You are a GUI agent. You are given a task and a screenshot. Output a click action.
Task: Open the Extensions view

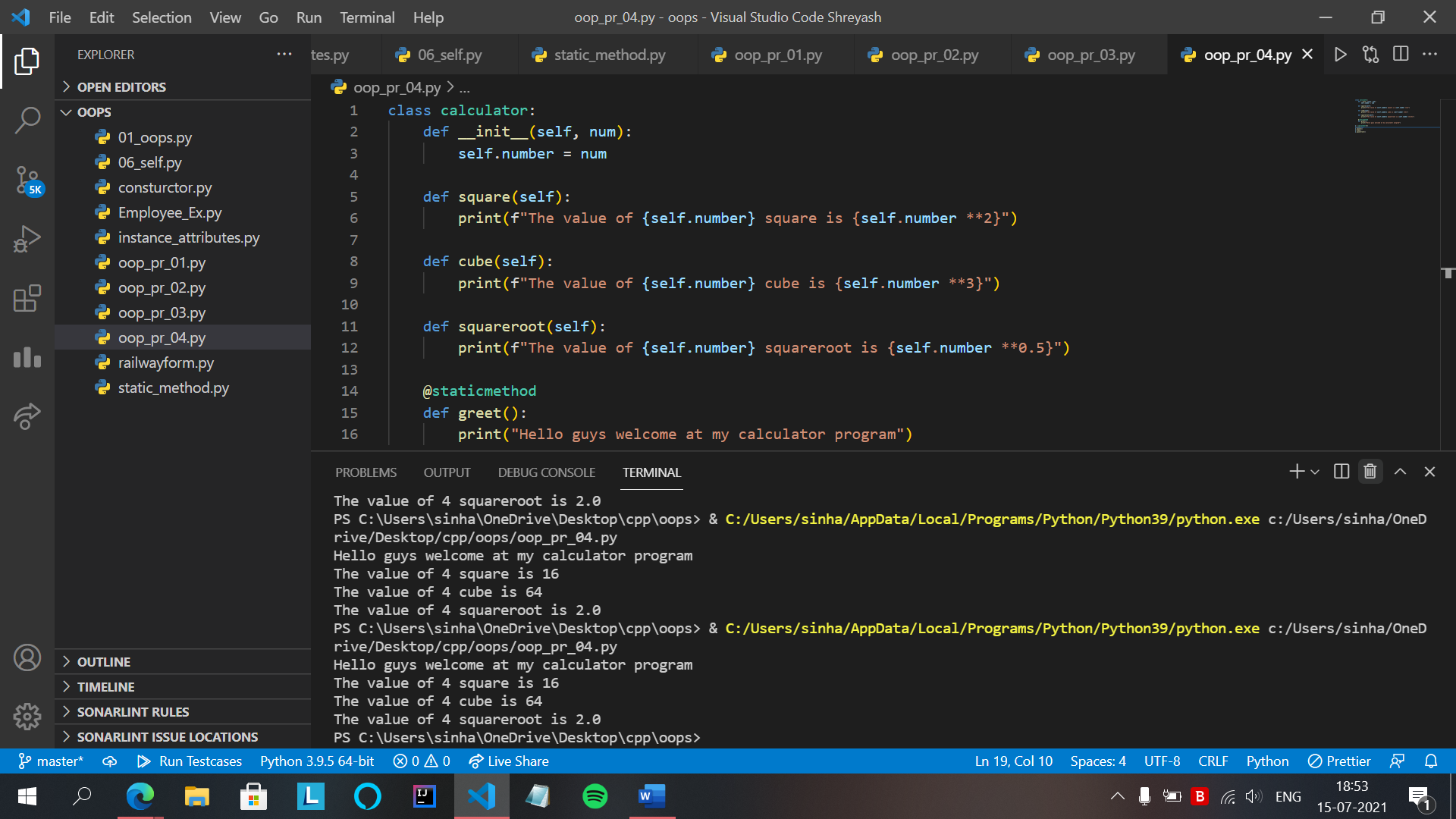[x=27, y=299]
